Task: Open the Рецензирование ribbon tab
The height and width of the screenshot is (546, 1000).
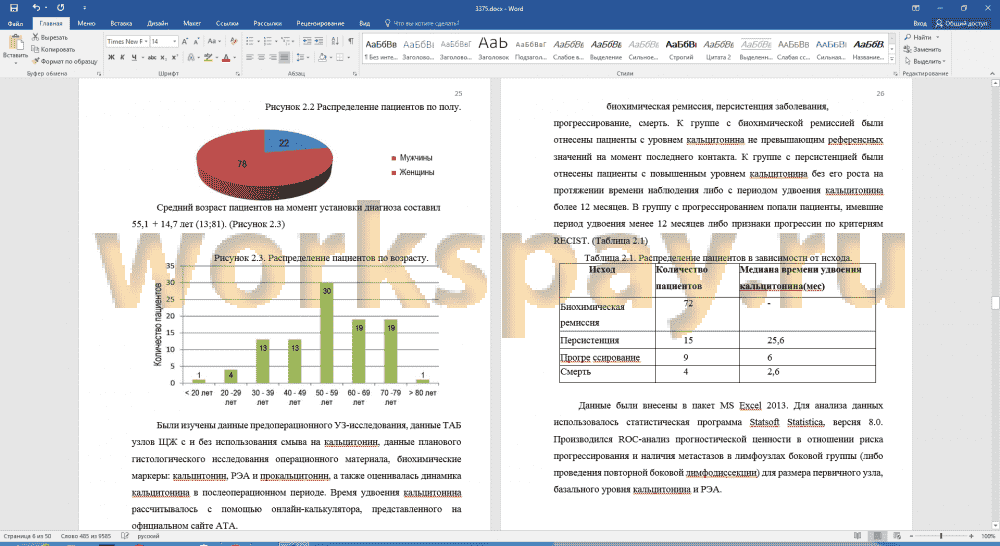Action: pyautogui.click(x=320, y=23)
